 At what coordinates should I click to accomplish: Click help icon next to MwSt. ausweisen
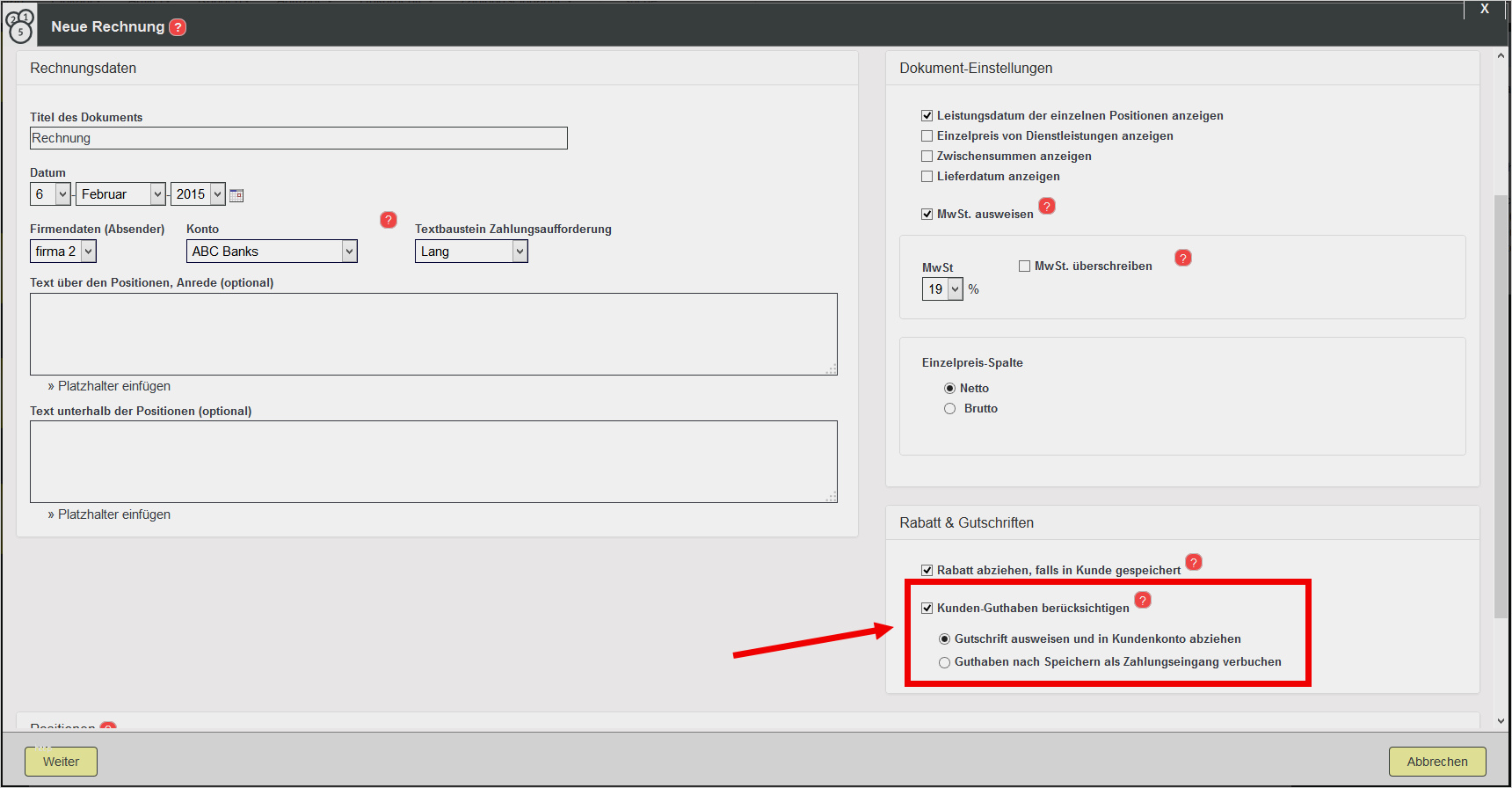[x=1047, y=206]
